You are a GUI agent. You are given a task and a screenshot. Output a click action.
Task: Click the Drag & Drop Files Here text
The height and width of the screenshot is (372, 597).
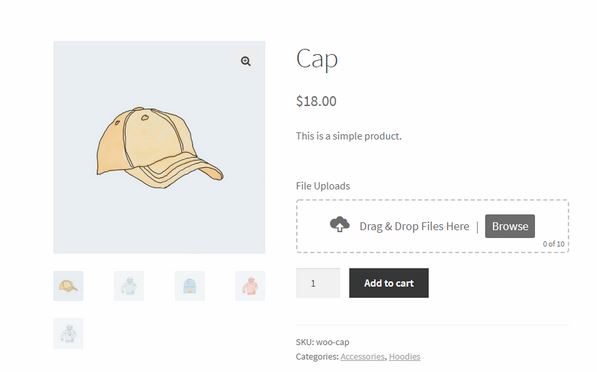pos(414,226)
